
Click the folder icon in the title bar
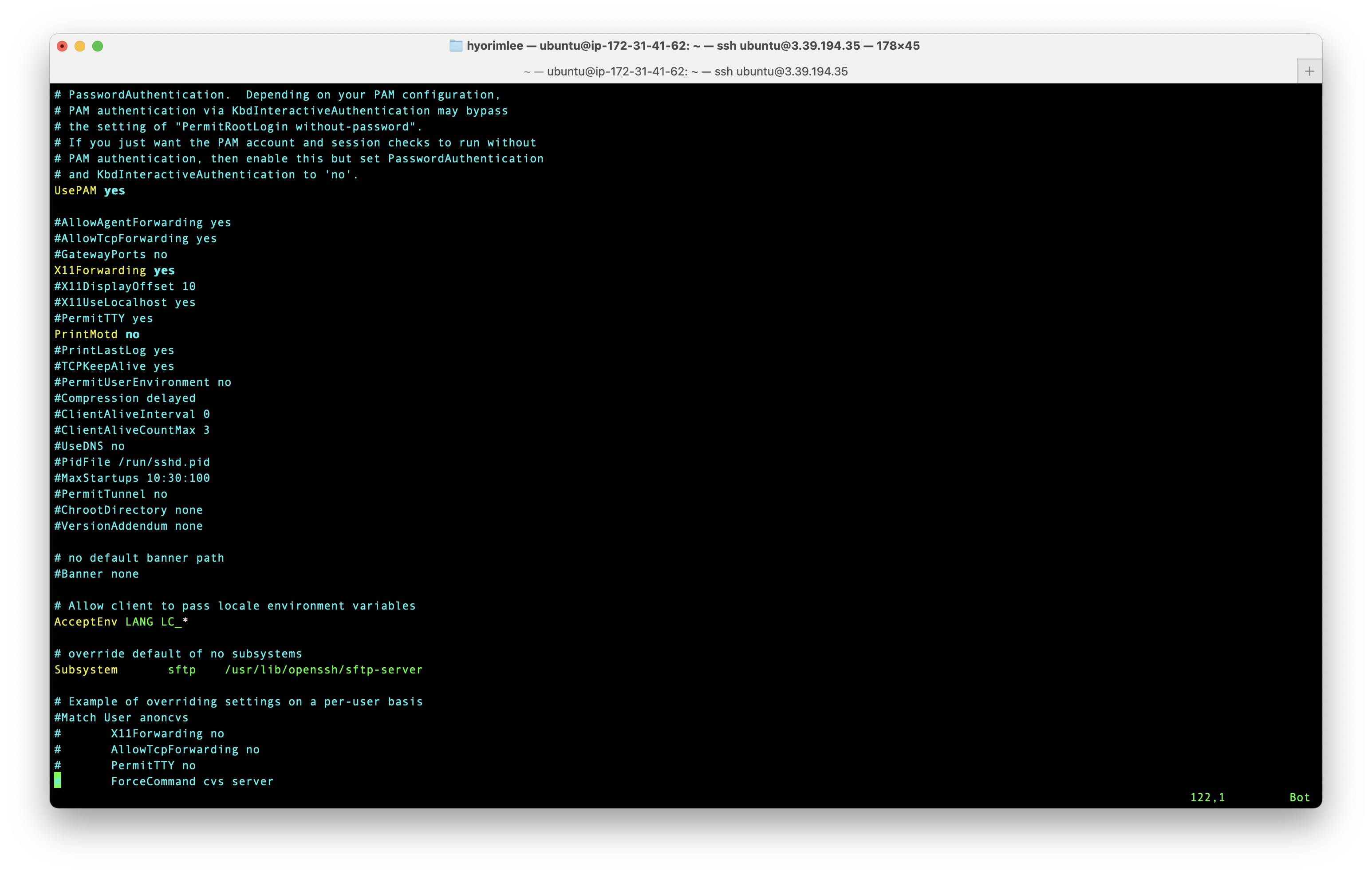[456, 46]
